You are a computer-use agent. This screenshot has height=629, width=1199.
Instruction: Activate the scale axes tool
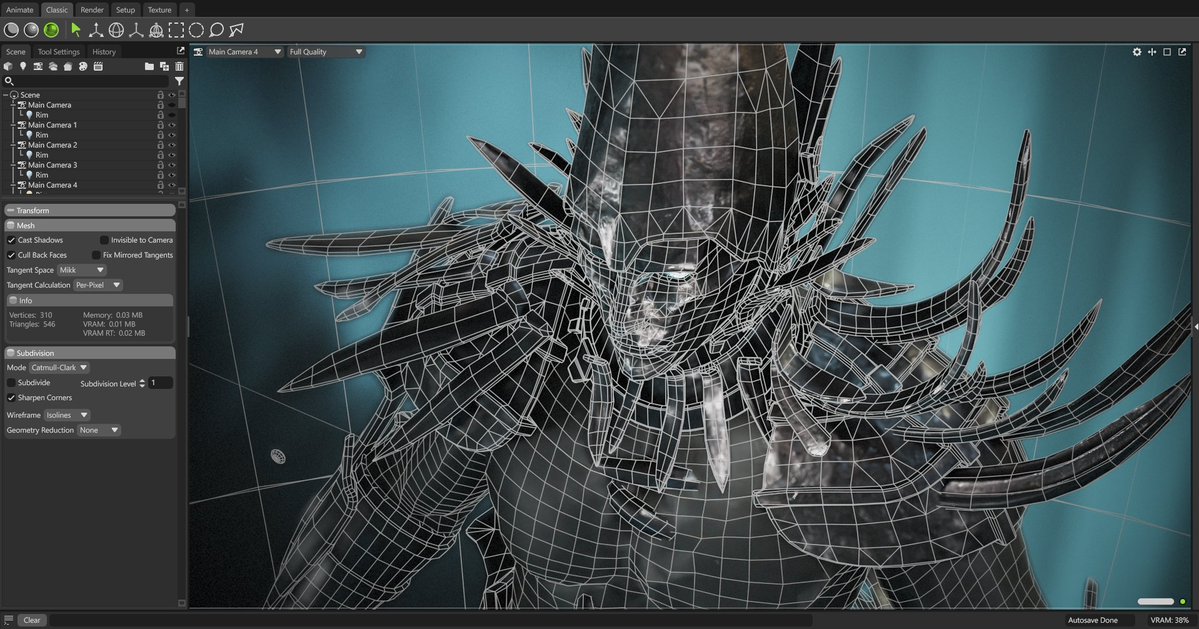point(136,30)
